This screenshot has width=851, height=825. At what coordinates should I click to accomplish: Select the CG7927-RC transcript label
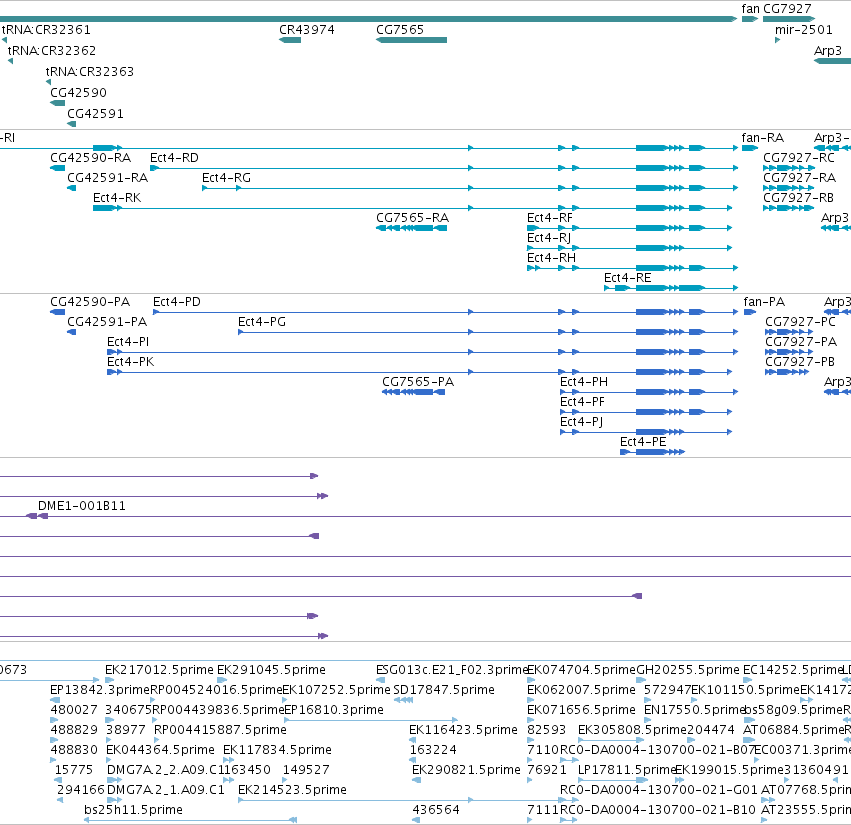pos(799,158)
